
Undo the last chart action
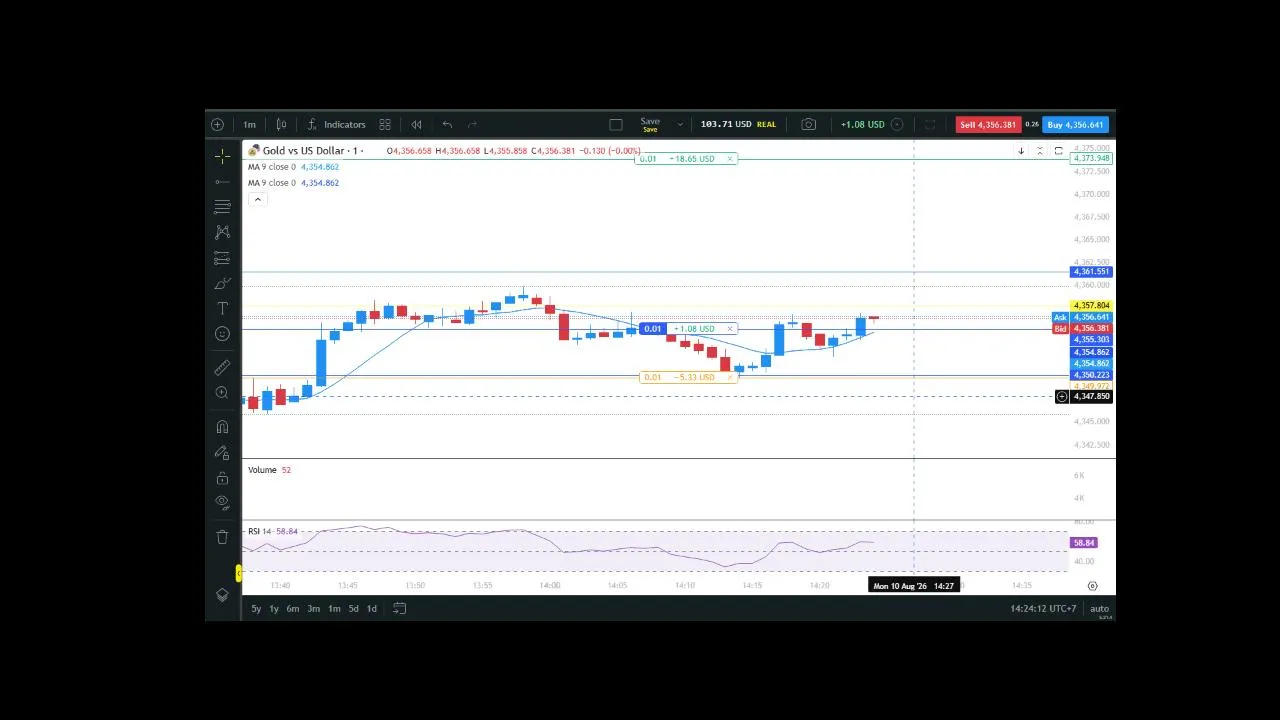pyautogui.click(x=447, y=125)
